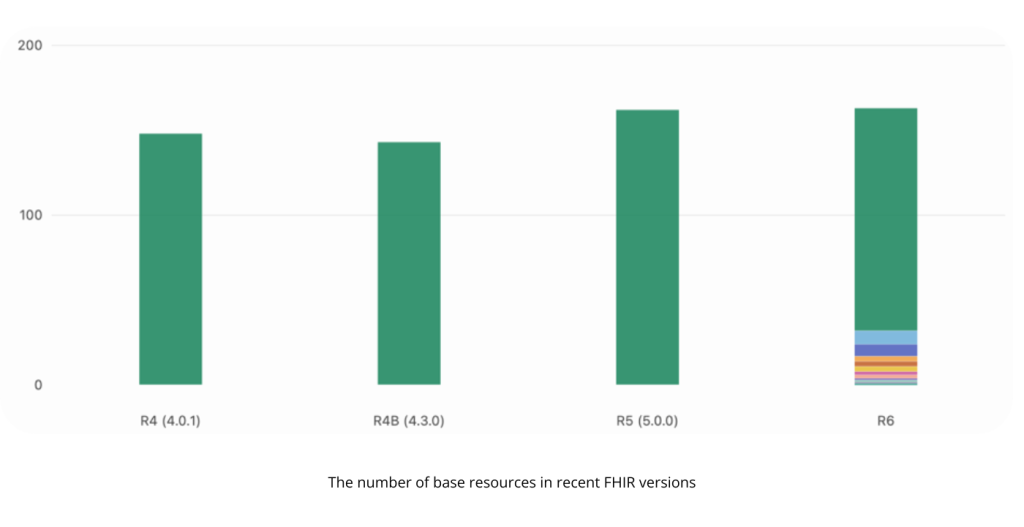The image size is (1024, 527).
Task: Click the 0 y-axis tick label
Action: (39, 385)
